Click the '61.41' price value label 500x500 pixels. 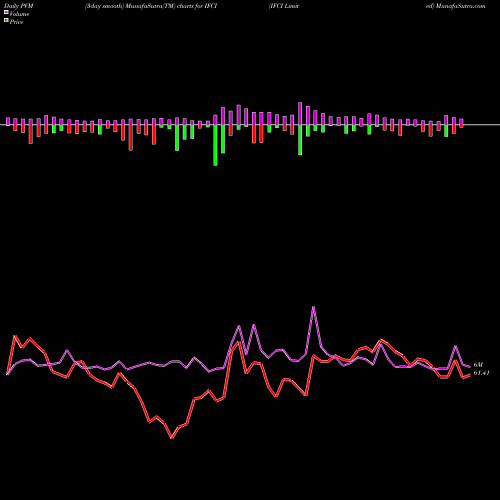tap(481, 373)
